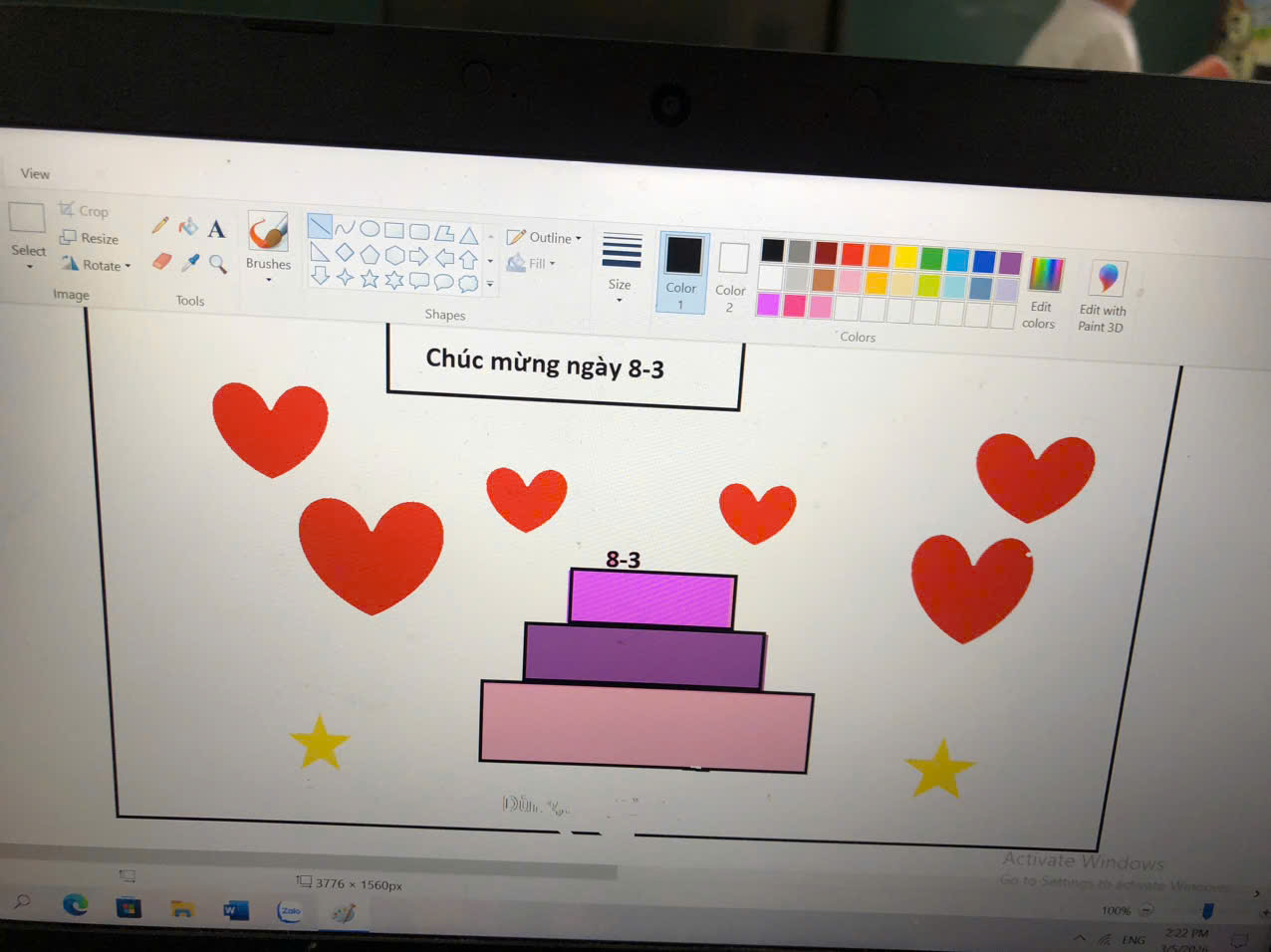Choose the Oval shape in Shapes gallery
The width and height of the screenshot is (1271, 952).
370,229
